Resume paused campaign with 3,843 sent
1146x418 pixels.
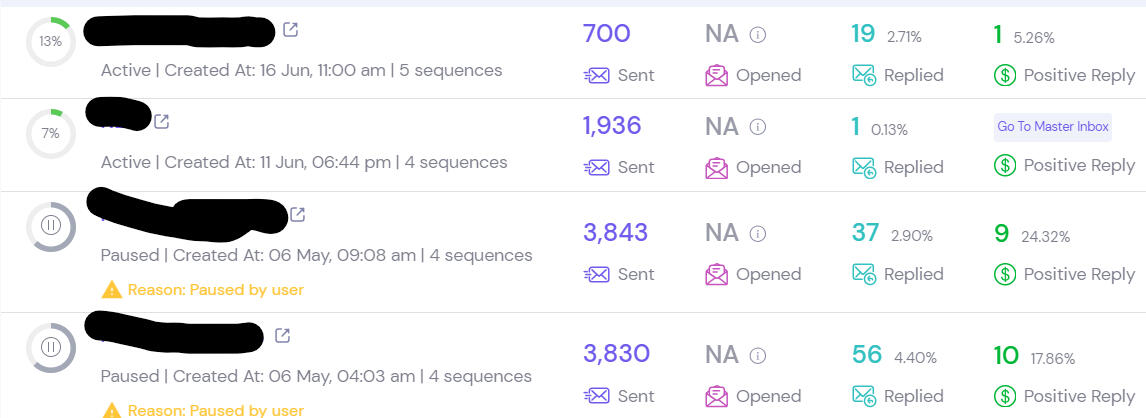coord(50,227)
